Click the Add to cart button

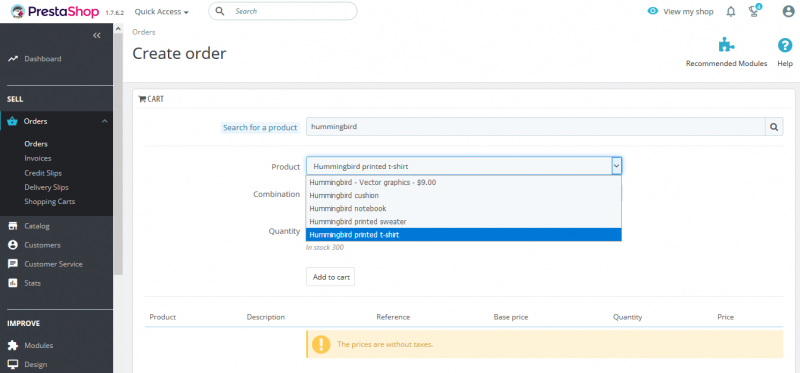point(331,277)
